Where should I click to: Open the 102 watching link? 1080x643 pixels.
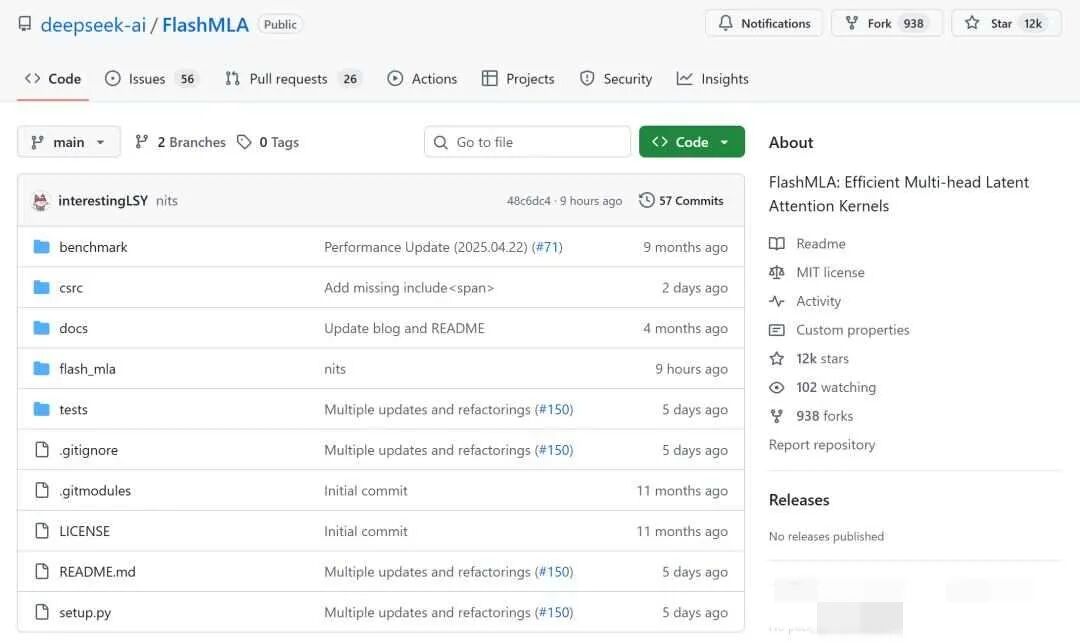pos(836,388)
